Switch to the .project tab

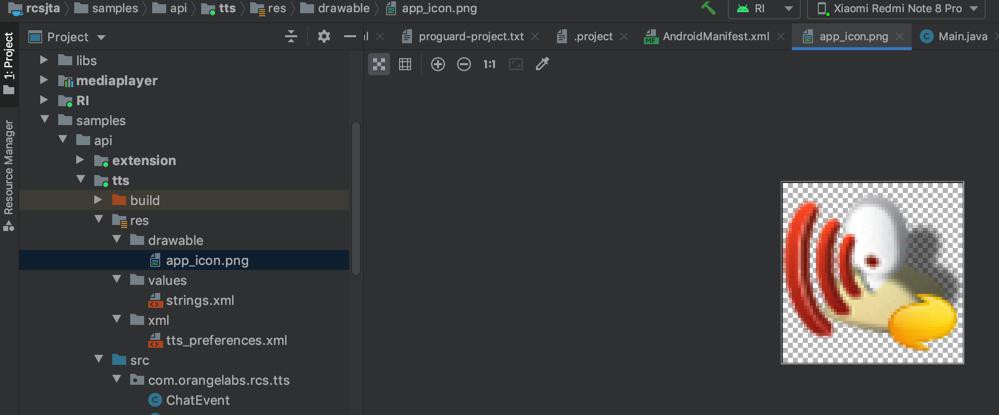[x=593, y=36]
